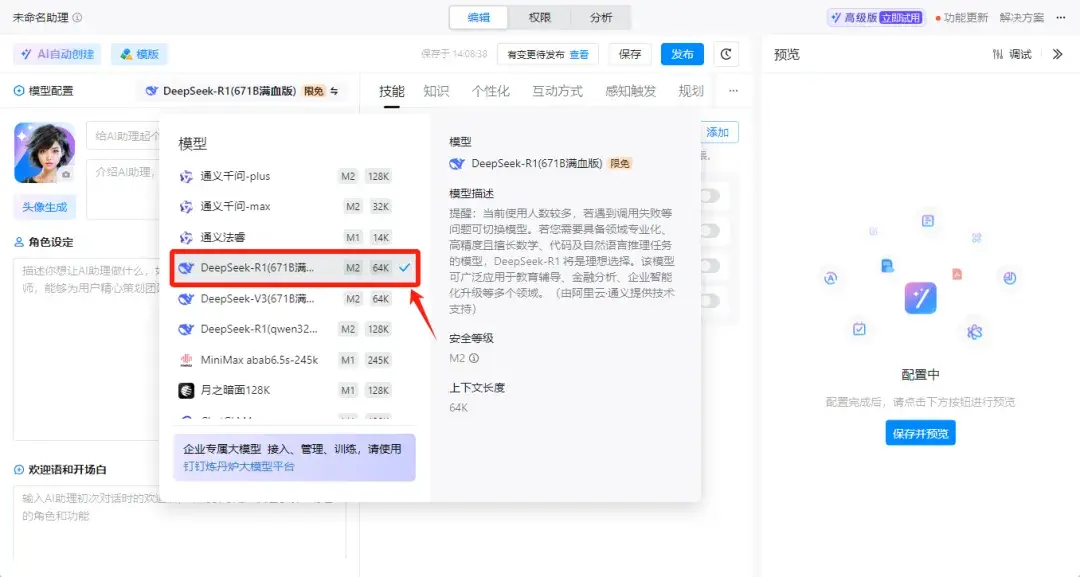The height and width of the screenshot is (577, 1080).
Task: Click the 通义法睿 model icon
Action: pos(186,238)
